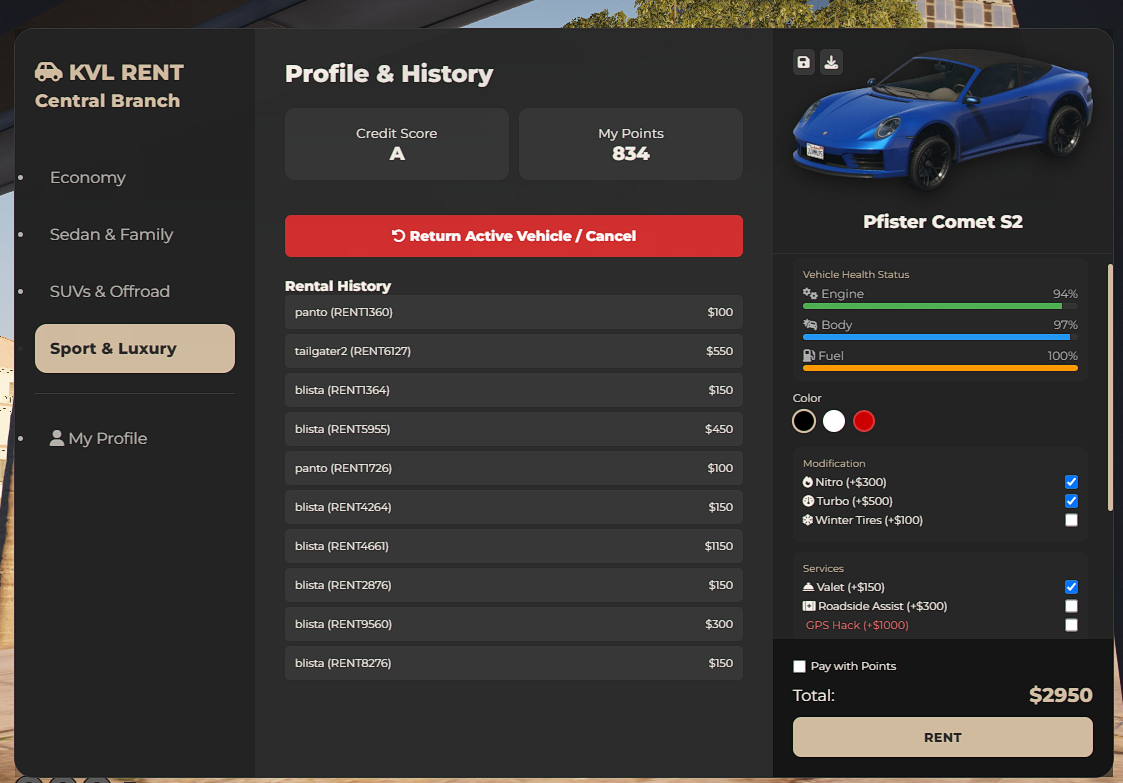1123x783 pixels.
Task: Select history row panto (RENT1360)
Action: 514,312
